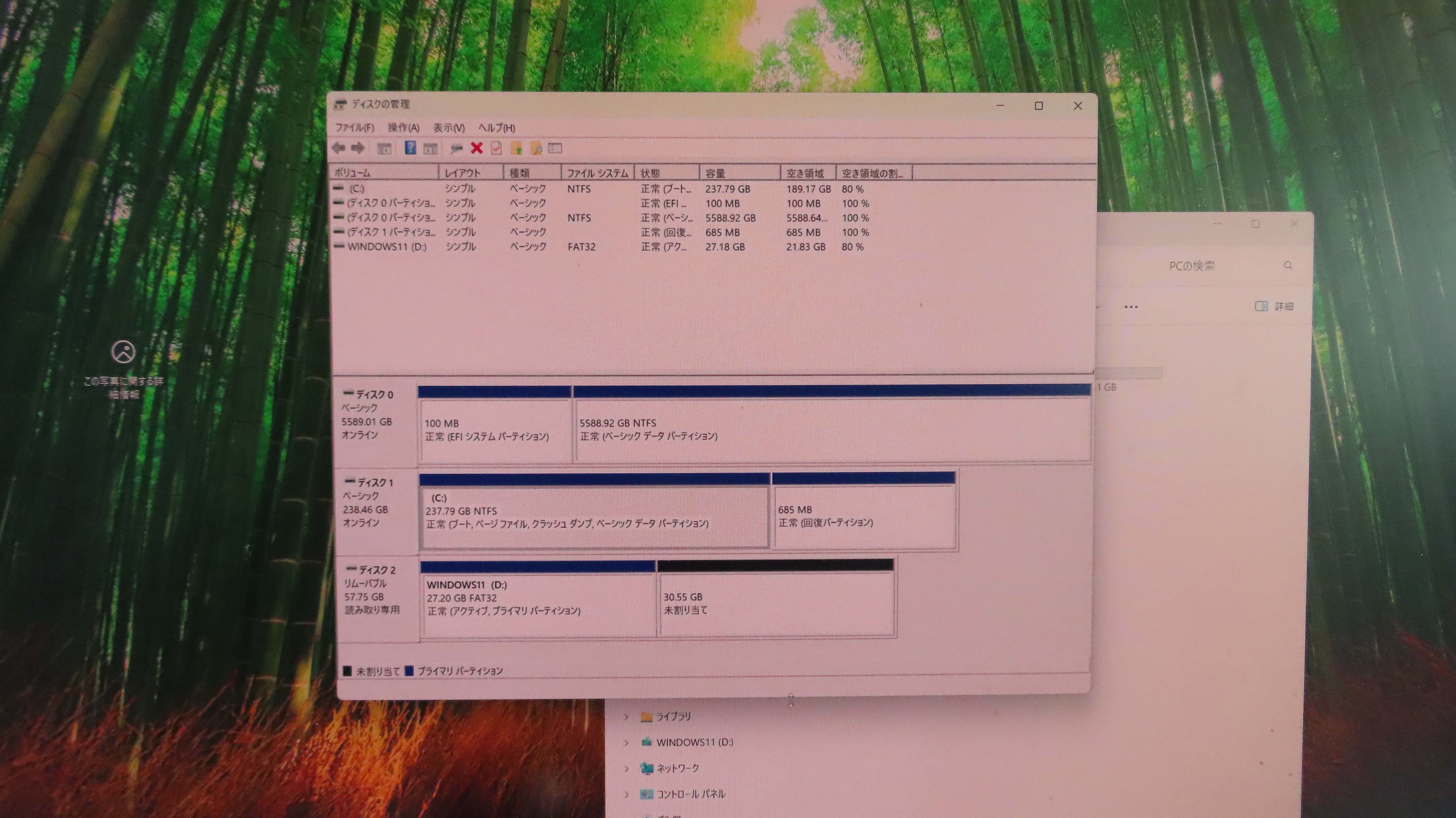Expand the コントロール パネル tree node in Explorer

click(626, 794)
